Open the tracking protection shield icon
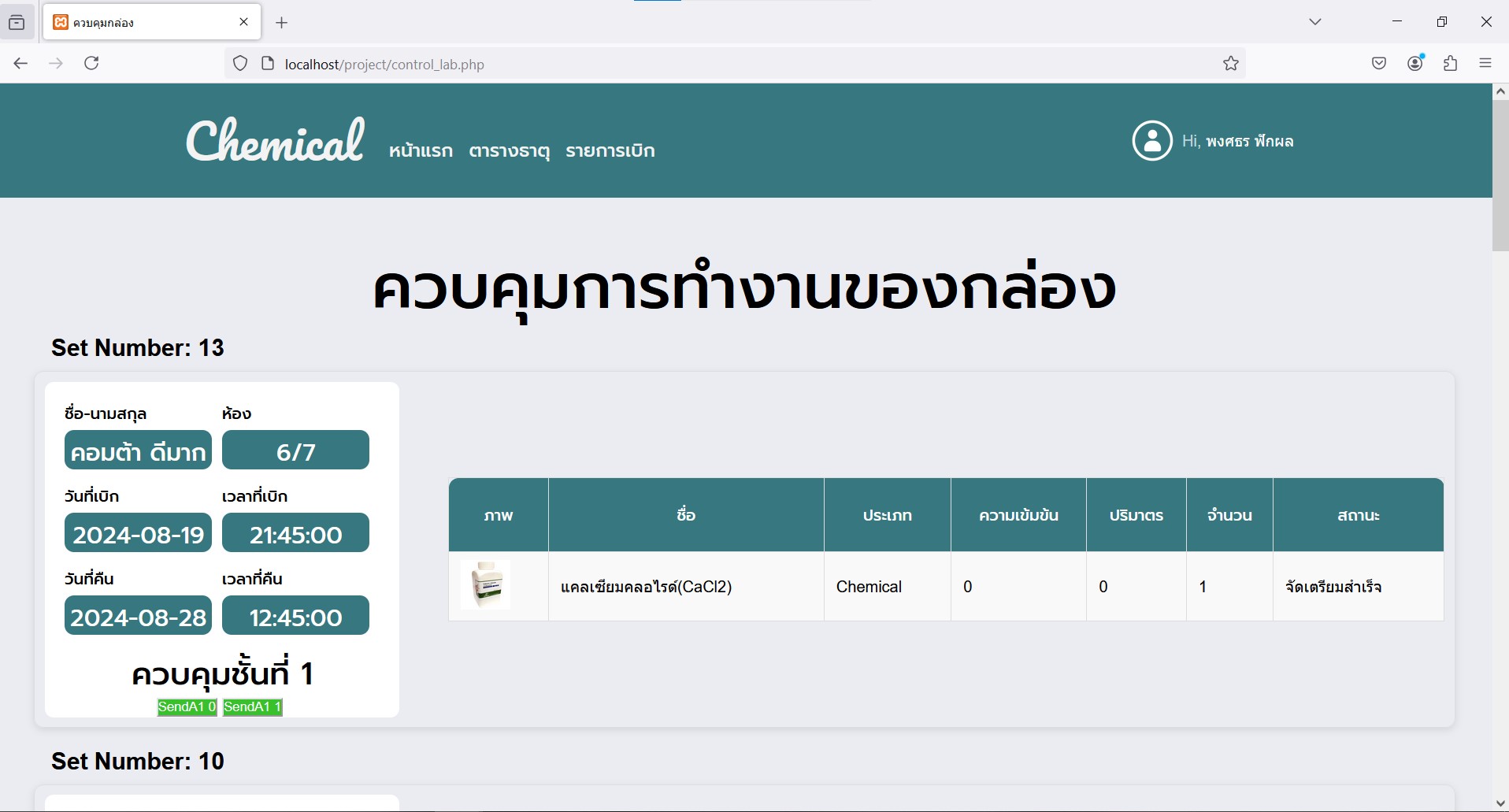Viewport: 1509px width, 812px height. pos(240,64)
